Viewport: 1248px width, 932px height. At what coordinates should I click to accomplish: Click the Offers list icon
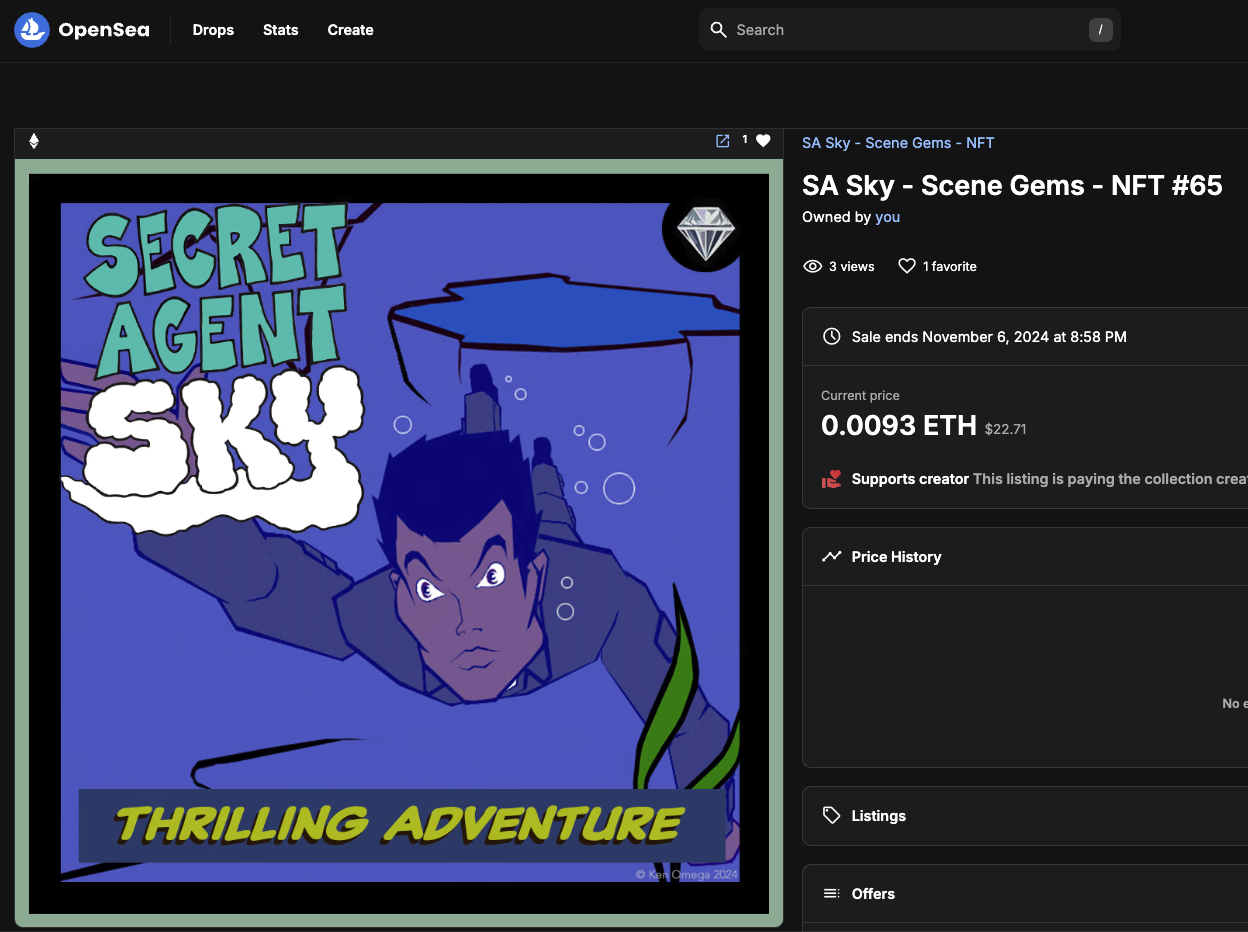coord(831,894)
